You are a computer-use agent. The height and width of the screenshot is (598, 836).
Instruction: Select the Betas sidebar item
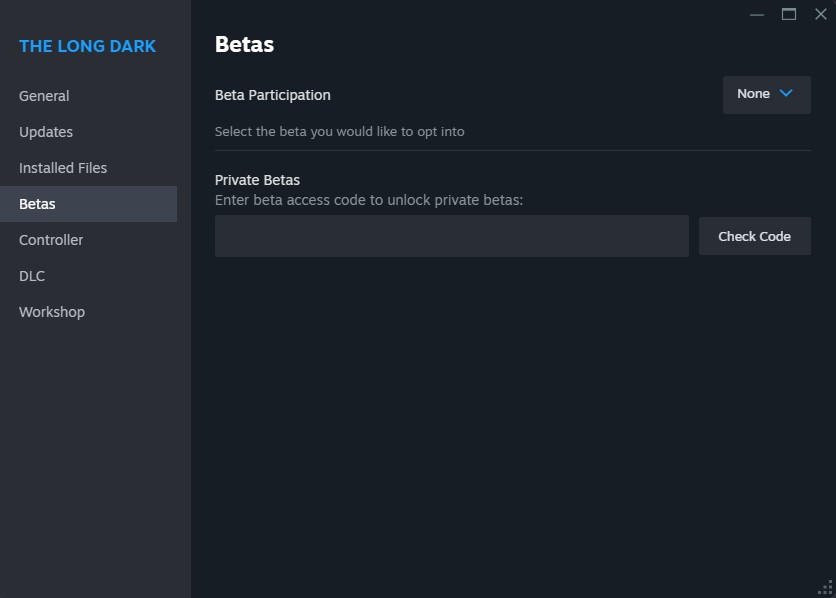tap(88, 204)
